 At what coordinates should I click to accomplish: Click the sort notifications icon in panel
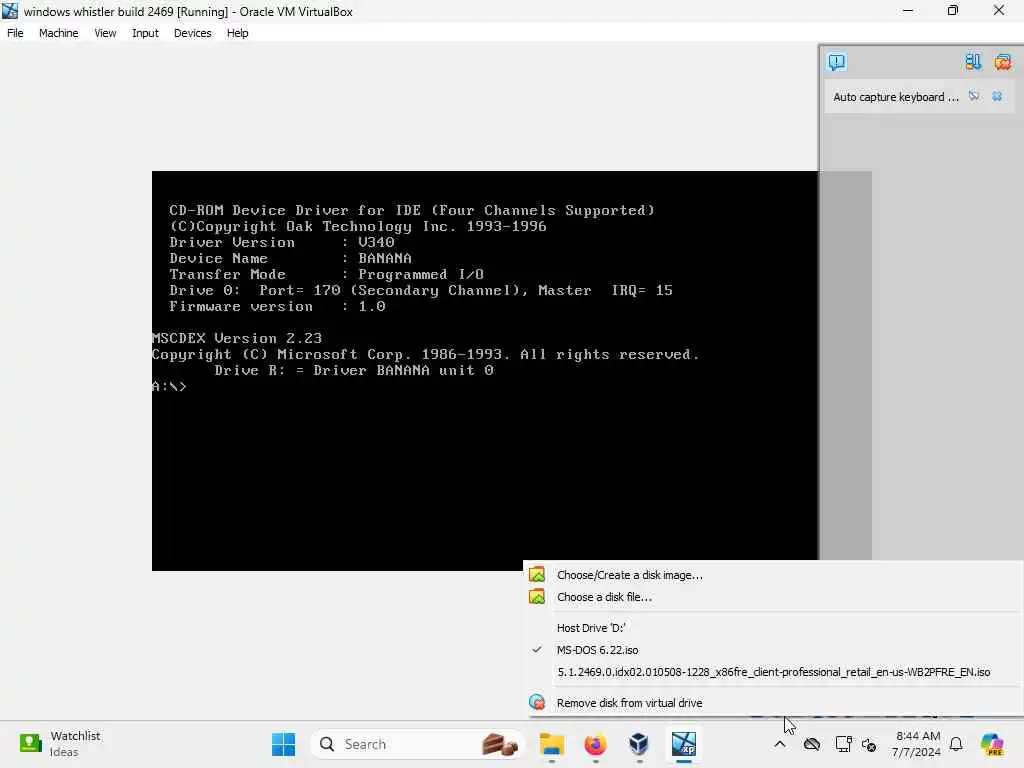pos(973,62)
